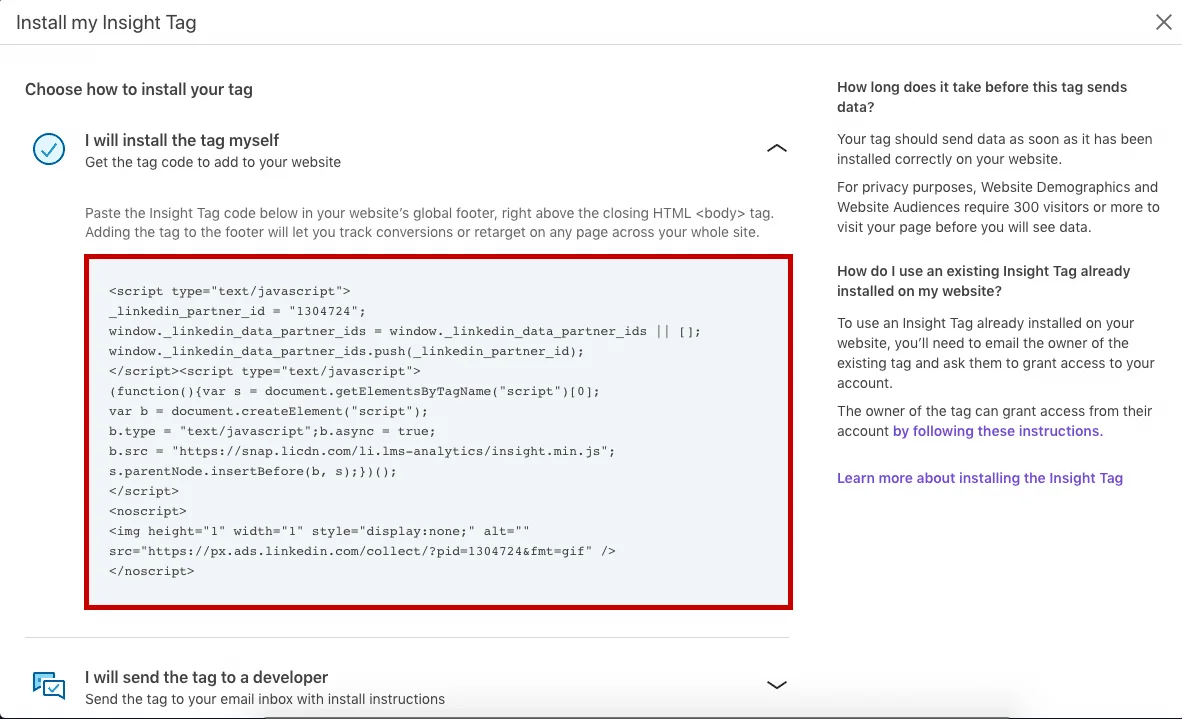The width and height of the screenshot is (1182, 719).
Task: Click the send-to-developer chat icon
Action: tap(49, 685)
